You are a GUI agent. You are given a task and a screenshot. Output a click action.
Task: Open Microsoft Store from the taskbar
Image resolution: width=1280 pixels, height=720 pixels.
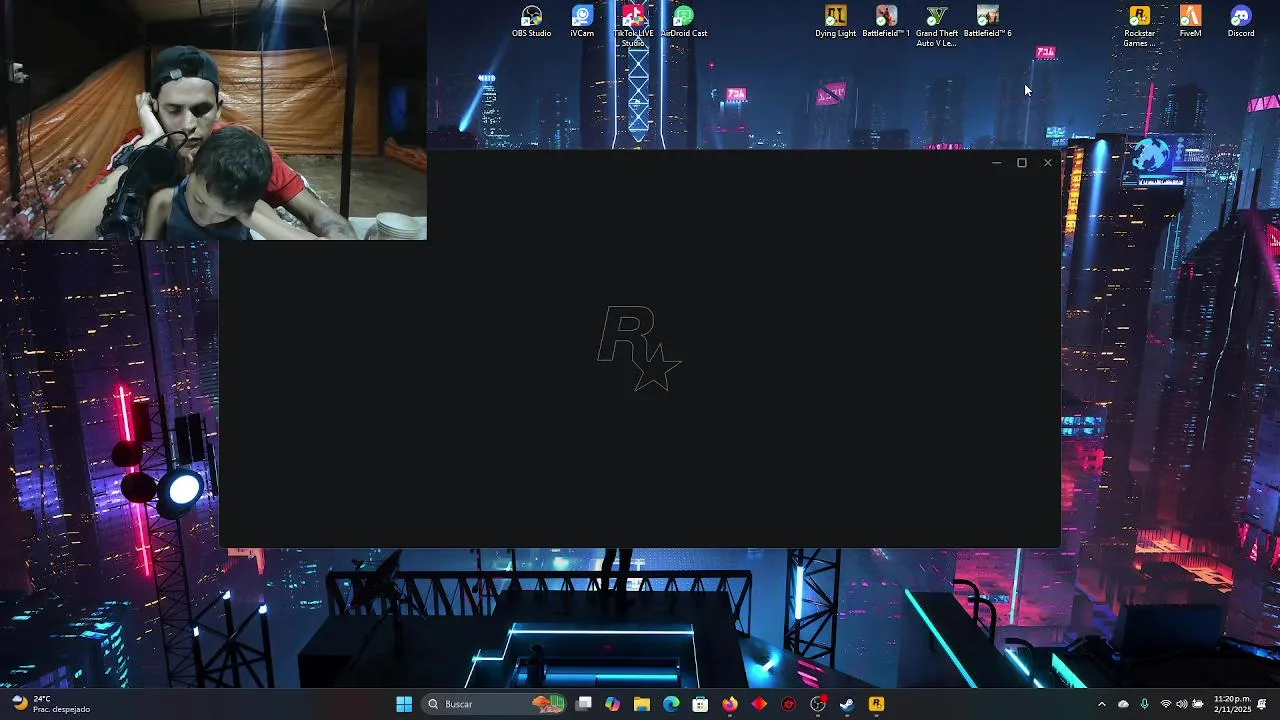[700, 704]
